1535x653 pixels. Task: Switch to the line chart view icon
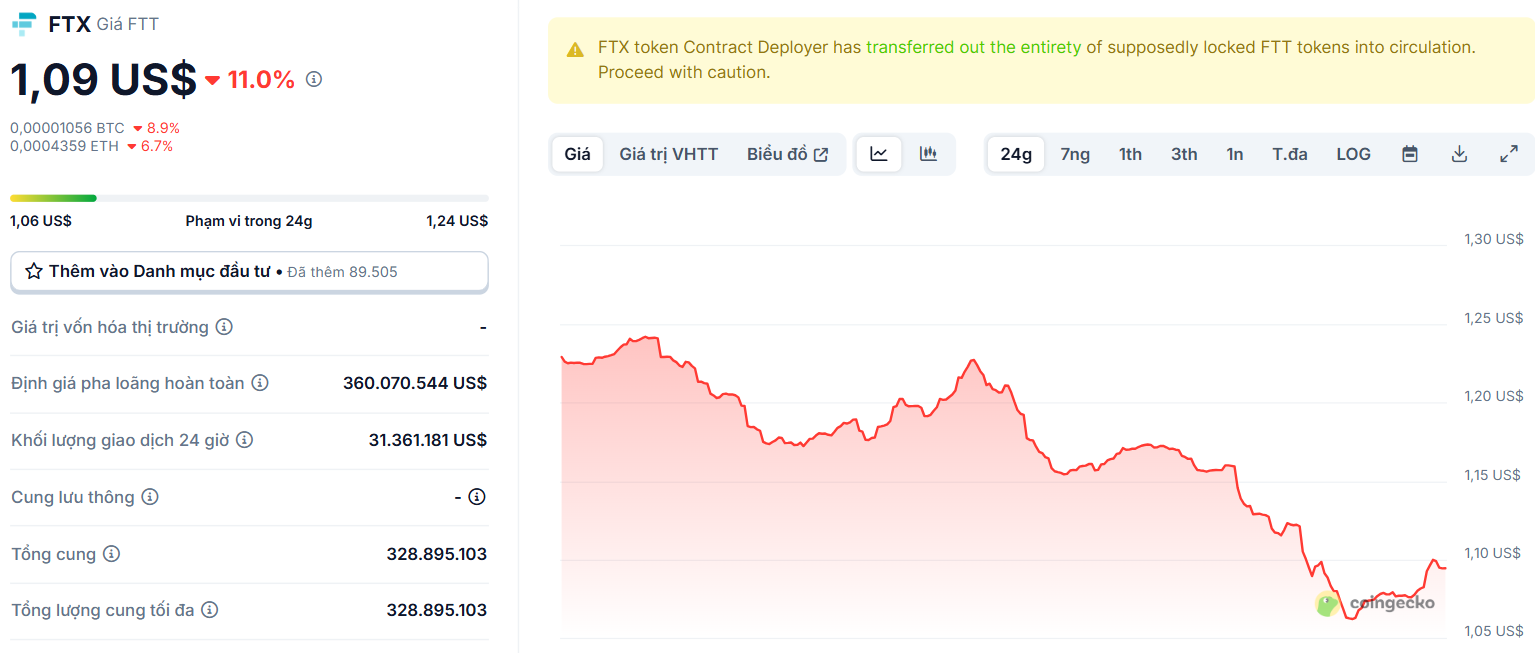tap(879, 154)
